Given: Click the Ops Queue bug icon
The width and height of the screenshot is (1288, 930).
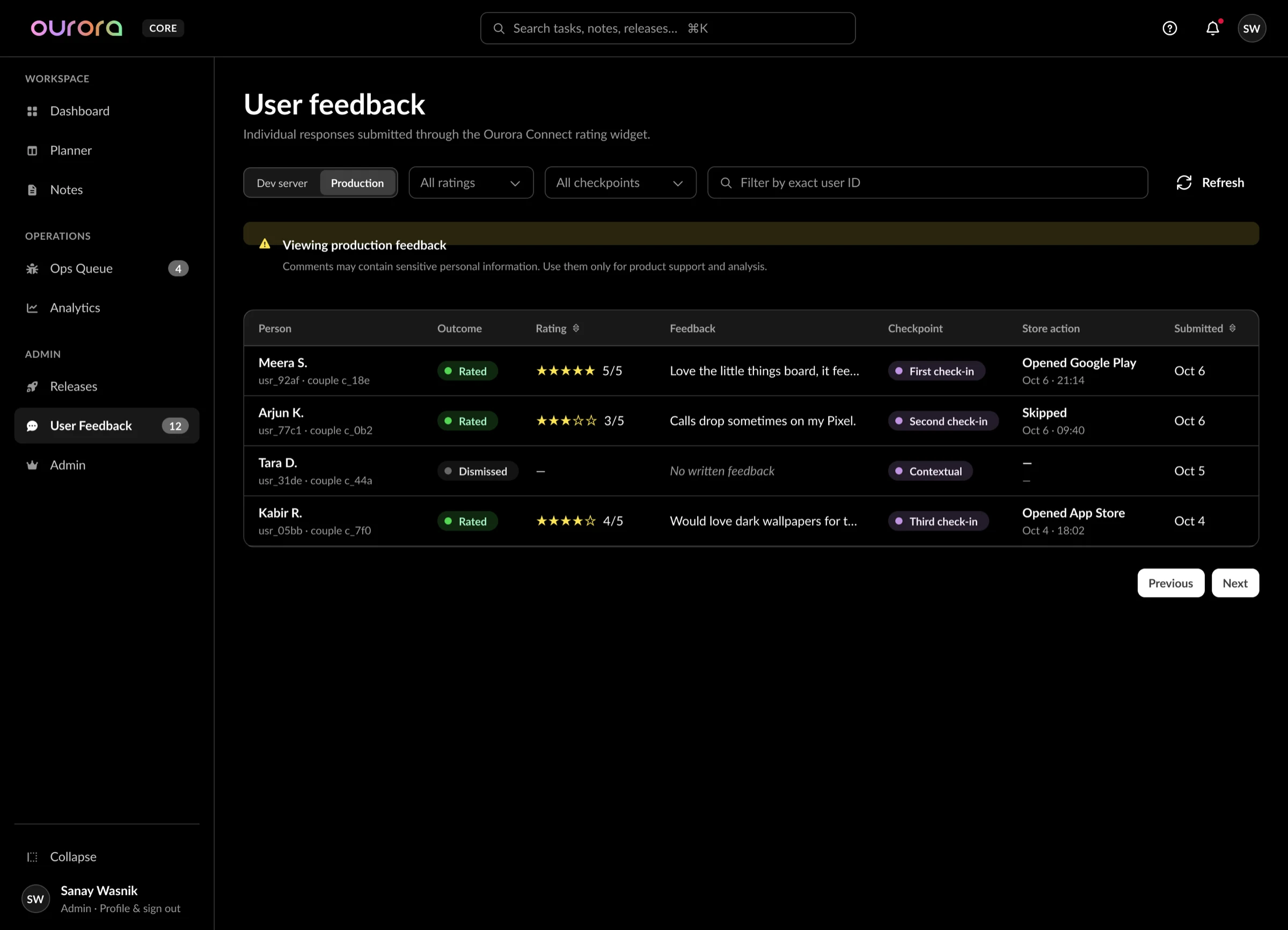Looking at the screenshot, I should coord(32,268).
